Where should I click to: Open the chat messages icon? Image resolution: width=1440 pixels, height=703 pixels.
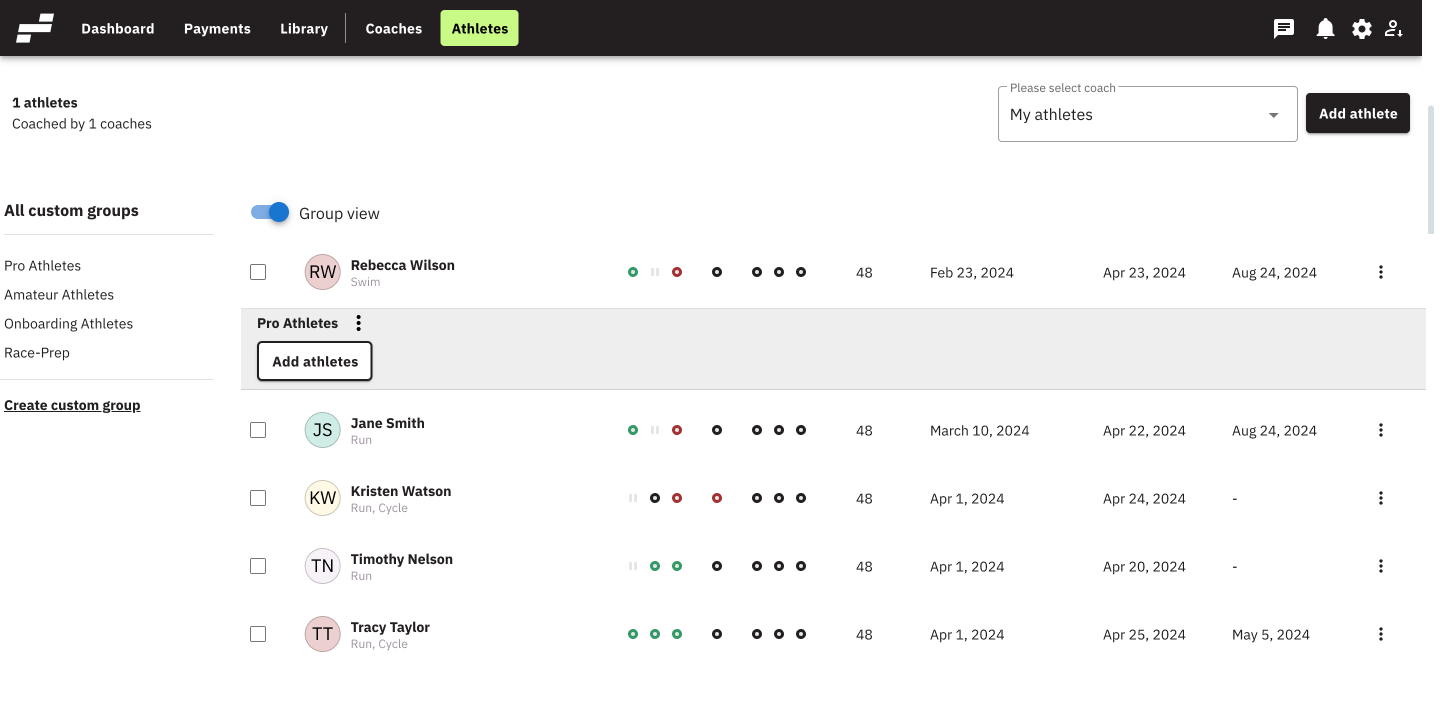click(x=1284, y=29)
